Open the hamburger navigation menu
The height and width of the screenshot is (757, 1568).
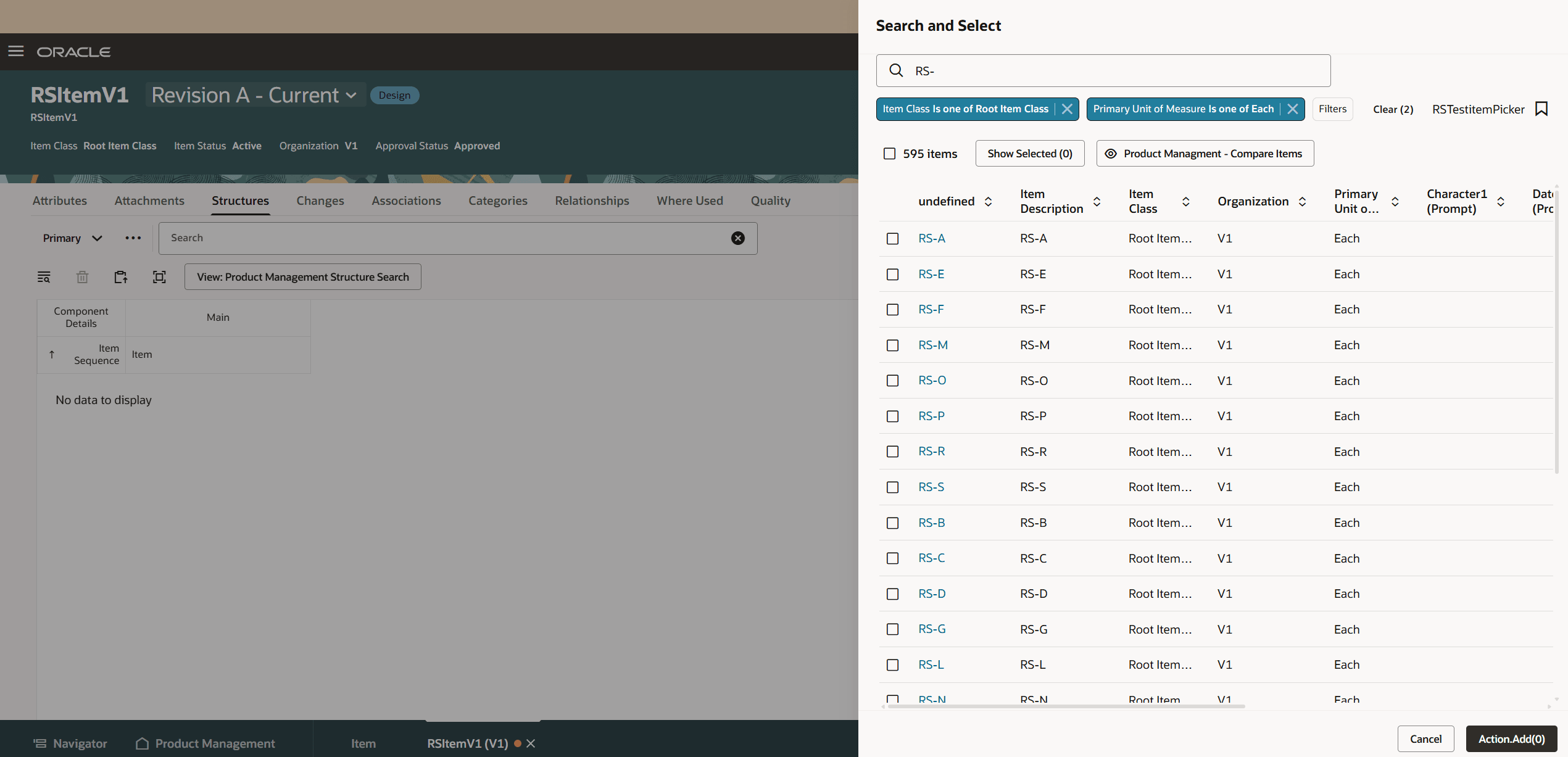click(x=16, y=51)
